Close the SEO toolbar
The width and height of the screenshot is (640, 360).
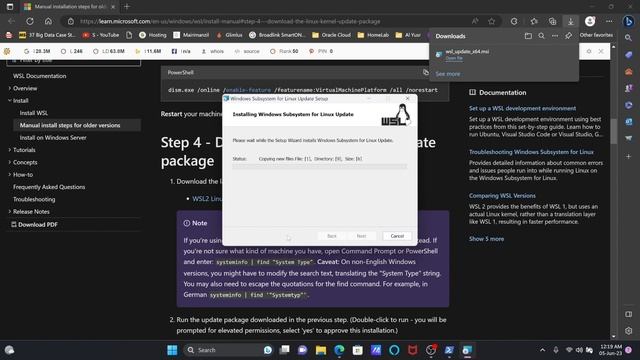tap(601, 51)
